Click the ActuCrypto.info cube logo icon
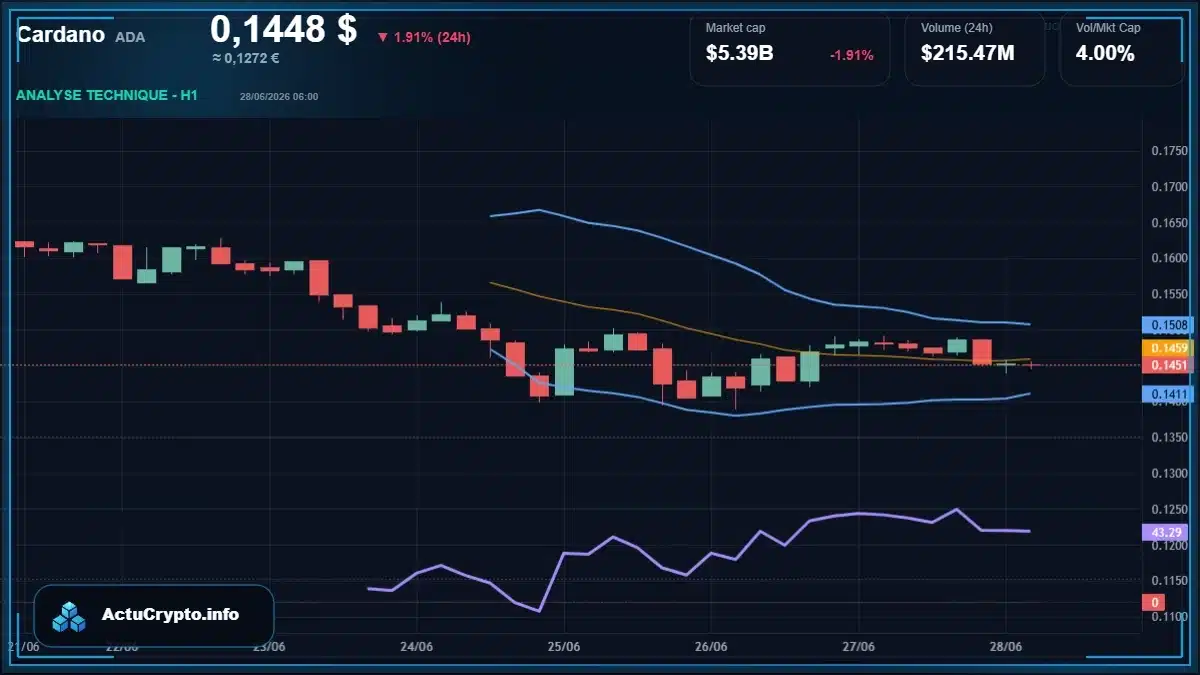The height and width of the screenshot is (675, 1200). 70,616
